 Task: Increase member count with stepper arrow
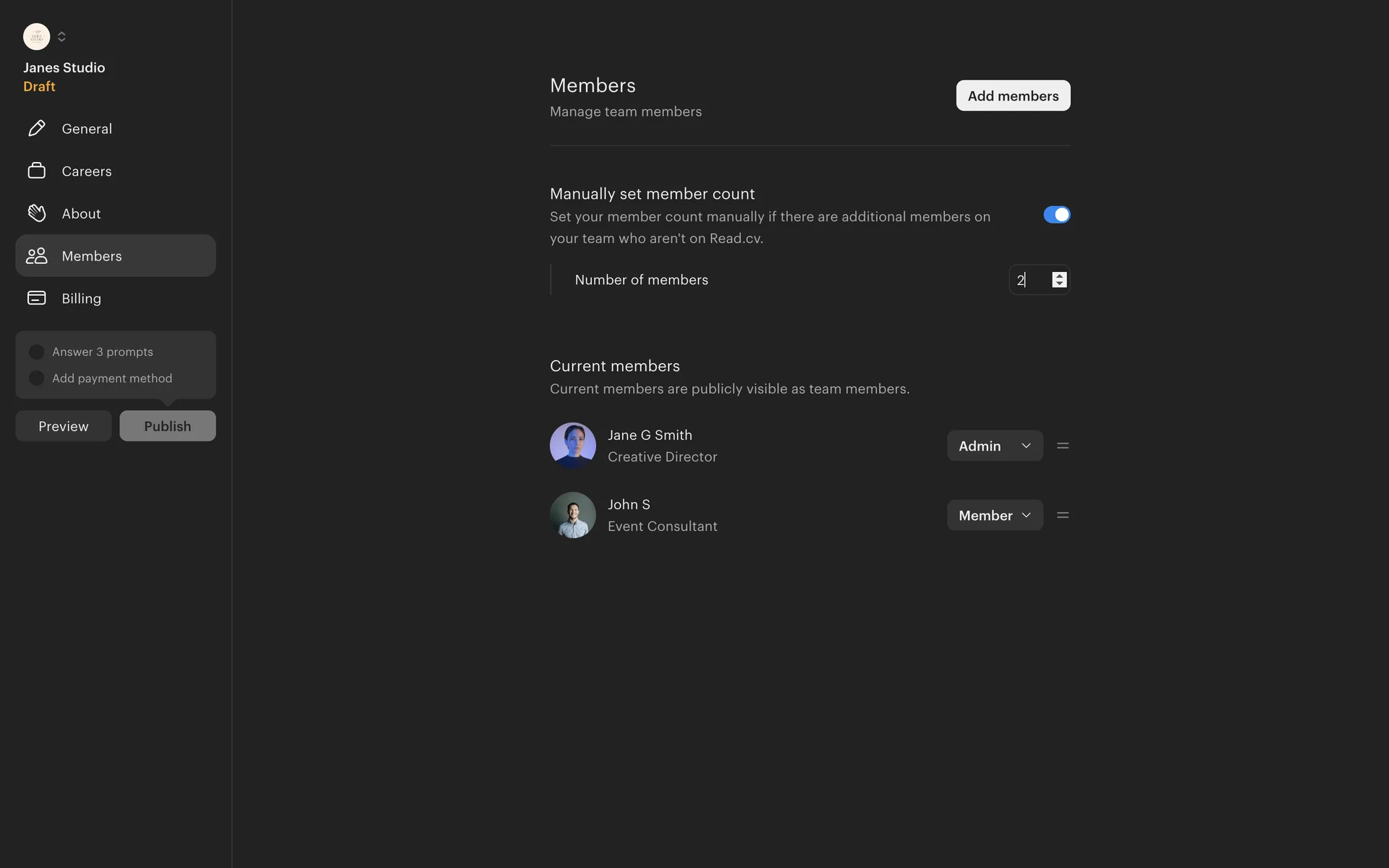(1059, 276)
